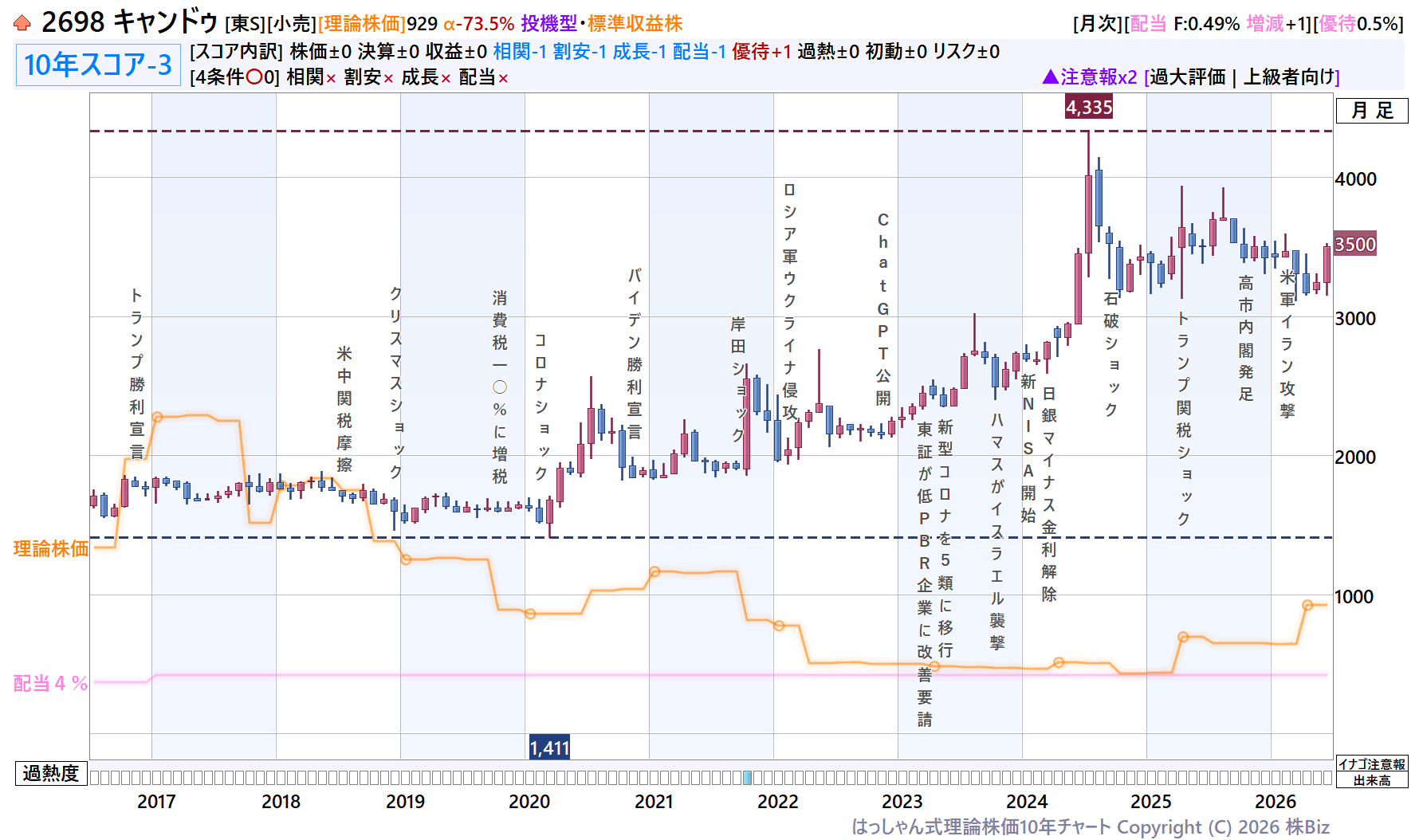Click the 出来高 volume label
This screenshot has height=840, width=1419.
(x=1372, y=780)
